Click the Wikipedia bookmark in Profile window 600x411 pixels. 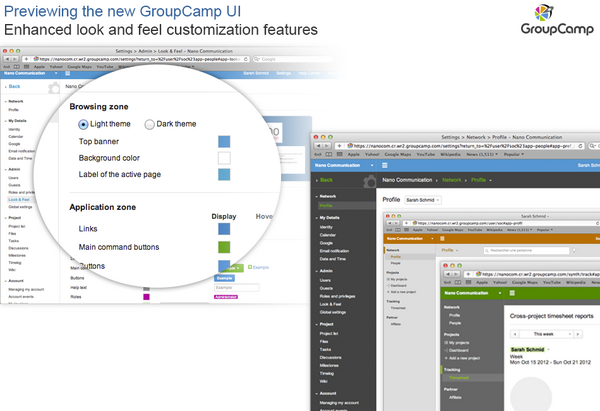(x=450, y=154)
